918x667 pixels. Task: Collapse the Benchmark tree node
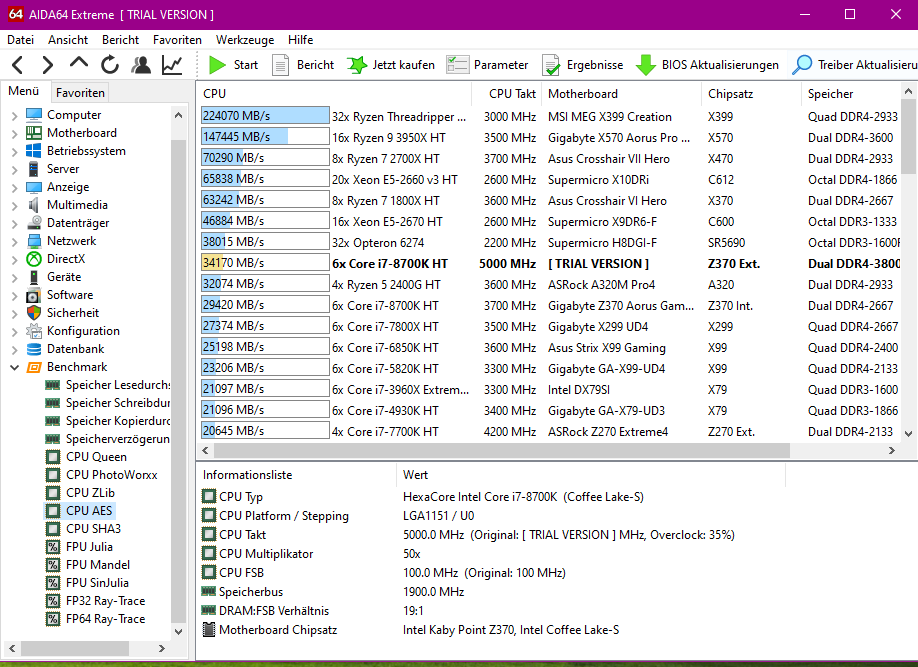(15, 367)
